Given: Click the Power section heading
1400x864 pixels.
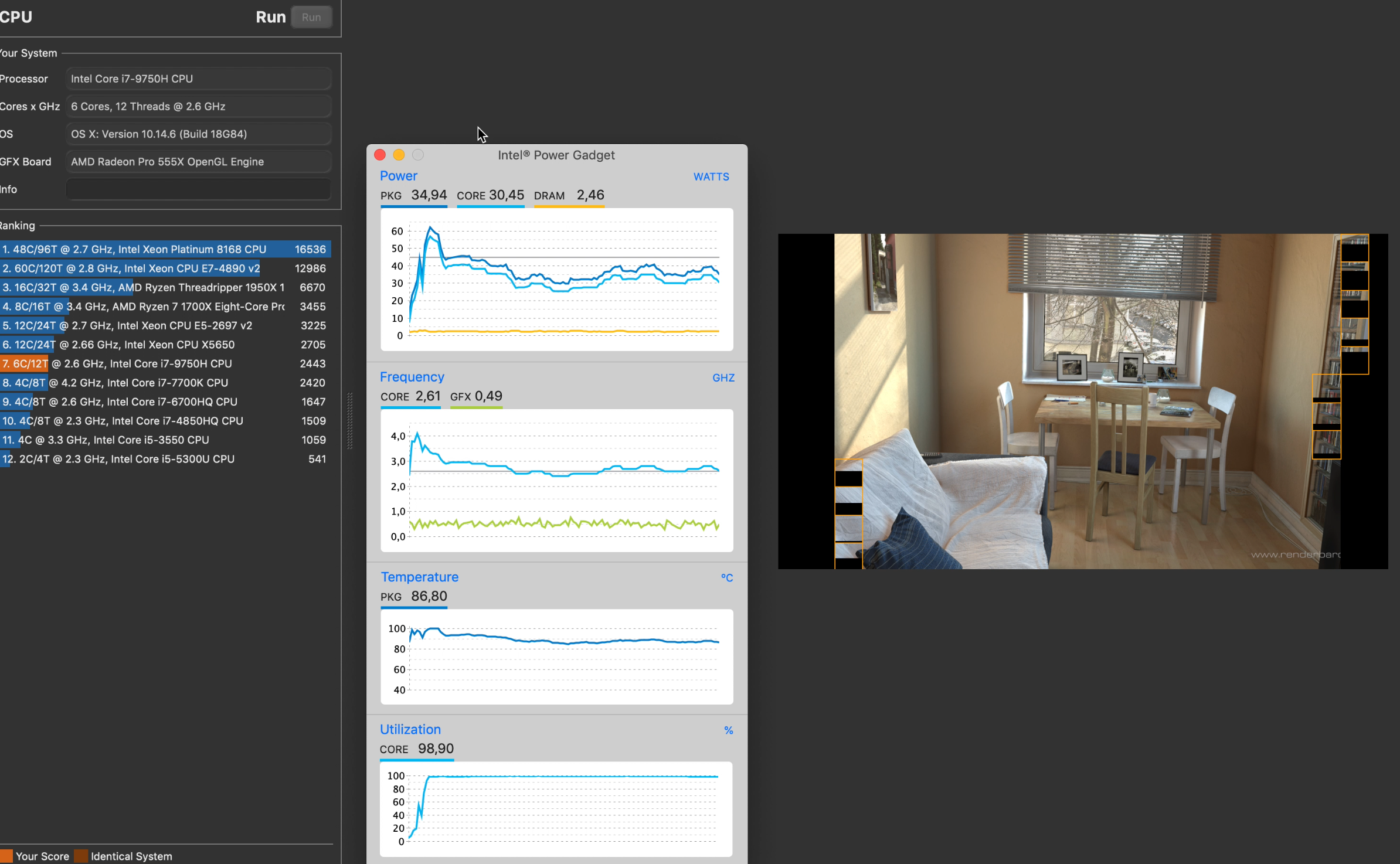Looking at the screenshot, I should [399, 176].
